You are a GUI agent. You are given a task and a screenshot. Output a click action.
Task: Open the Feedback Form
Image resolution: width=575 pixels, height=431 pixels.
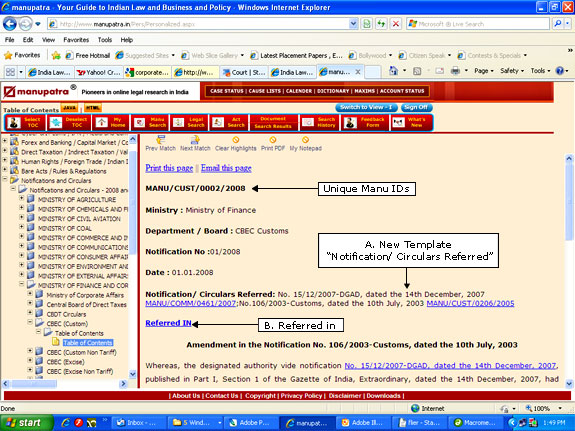click(365, 123)
